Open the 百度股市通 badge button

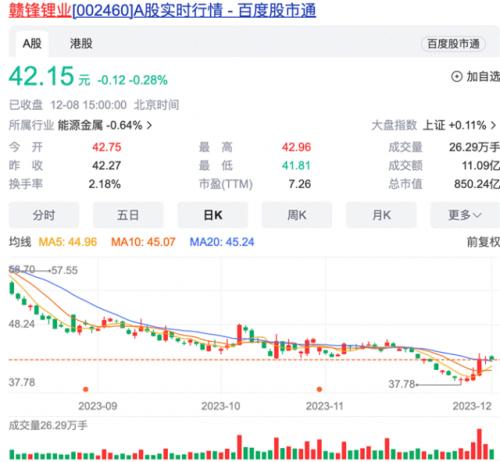pyautogui.click(x=453, y=44)
